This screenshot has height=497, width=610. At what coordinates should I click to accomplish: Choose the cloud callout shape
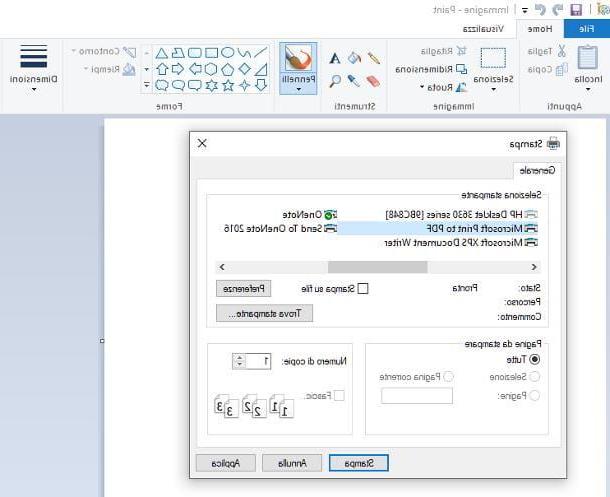[x=162, y=85]
